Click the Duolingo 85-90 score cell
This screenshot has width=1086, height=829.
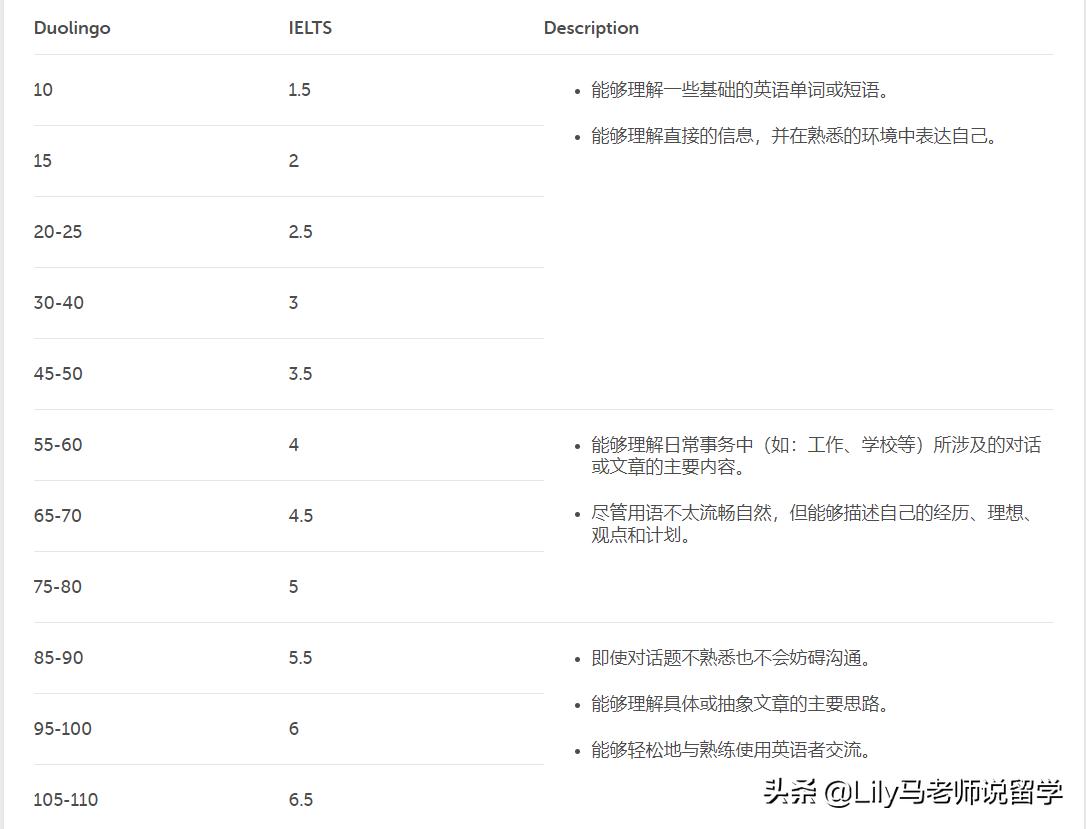pyautogui.click(x=58, y=658)
